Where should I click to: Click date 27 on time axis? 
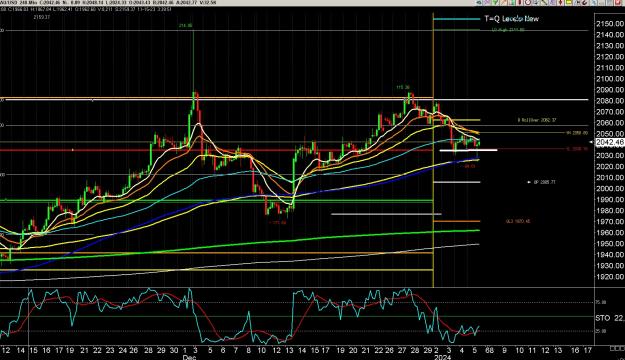point(402,350)
